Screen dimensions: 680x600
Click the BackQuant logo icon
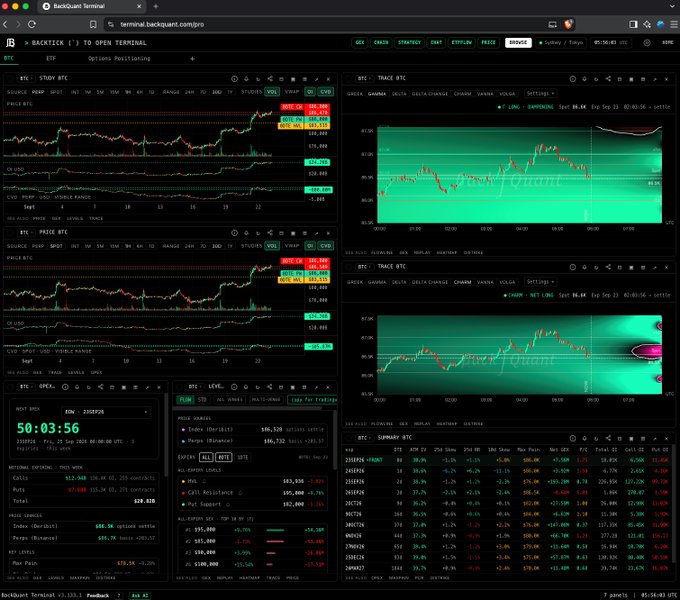tap(10, 42)
